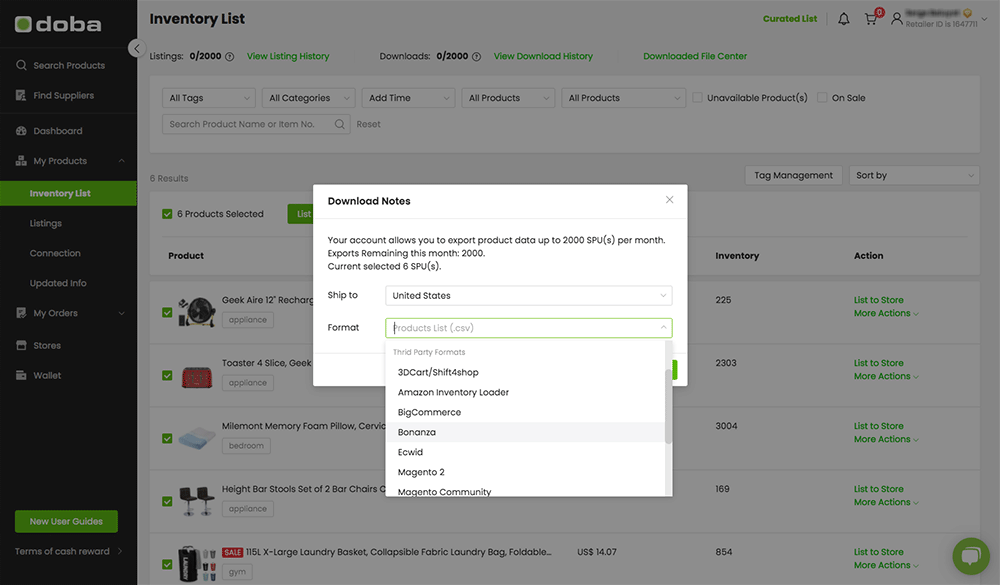
Task: Uncheck the 6 Products Selected checkbox
Action: coord(167,214)
